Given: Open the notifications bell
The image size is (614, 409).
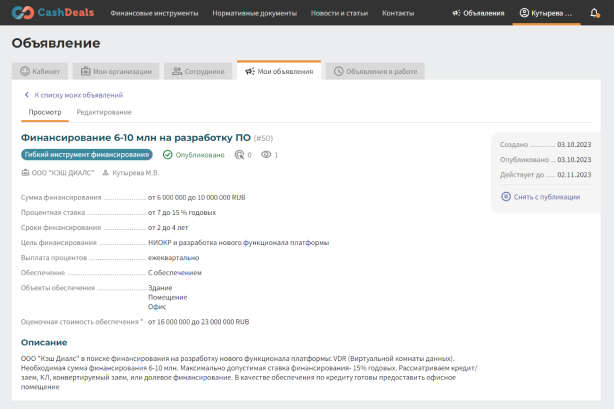Looking at the screenshot, I should point(595,13).
